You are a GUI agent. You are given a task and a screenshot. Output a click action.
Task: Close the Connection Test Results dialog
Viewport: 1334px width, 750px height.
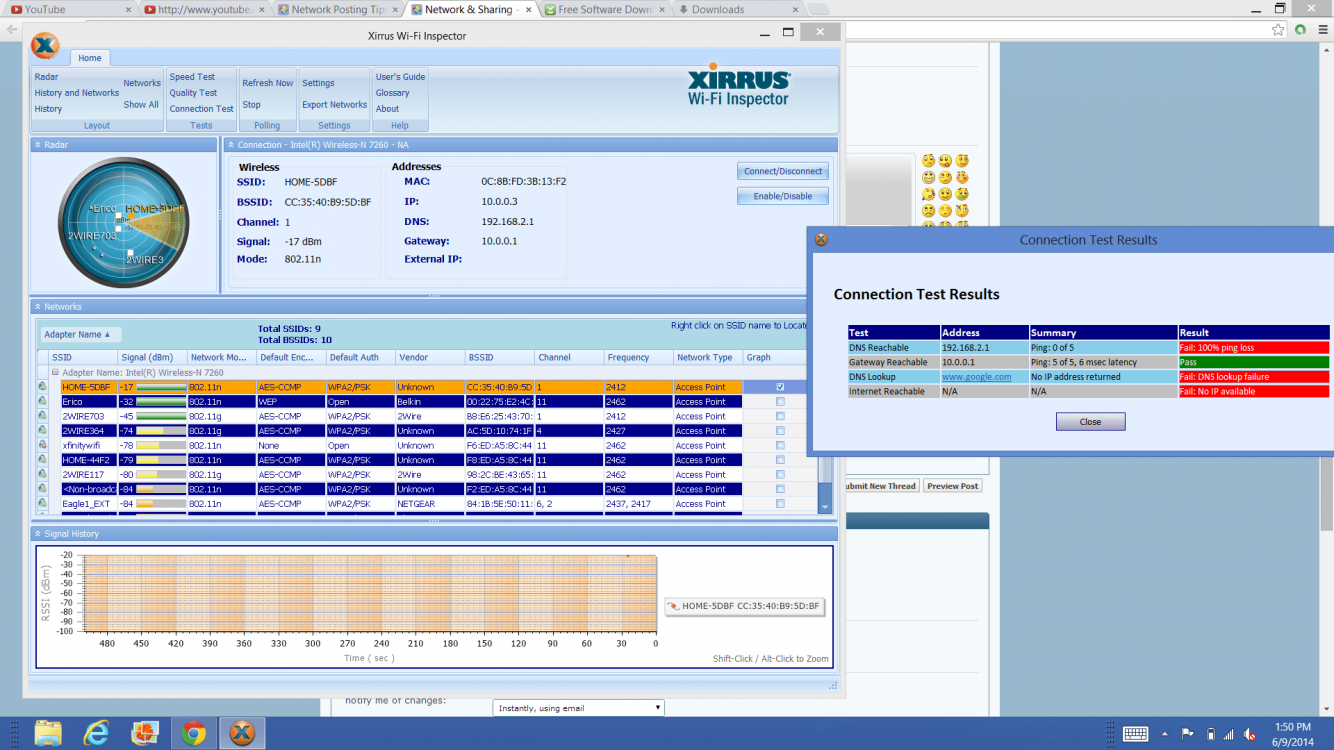pos(1090,422)
